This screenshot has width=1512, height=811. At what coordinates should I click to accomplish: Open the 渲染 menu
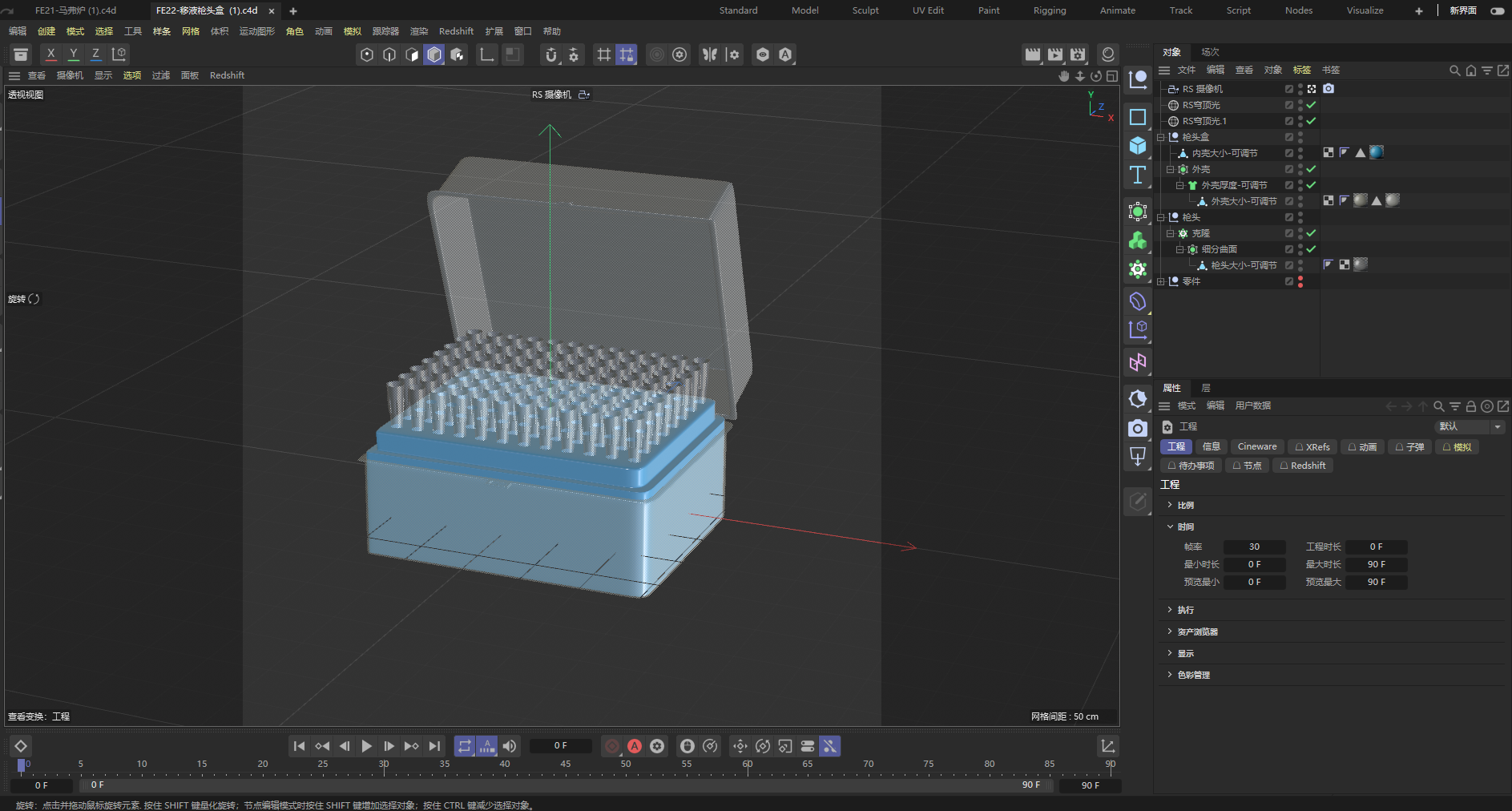[x=419, y=31]
